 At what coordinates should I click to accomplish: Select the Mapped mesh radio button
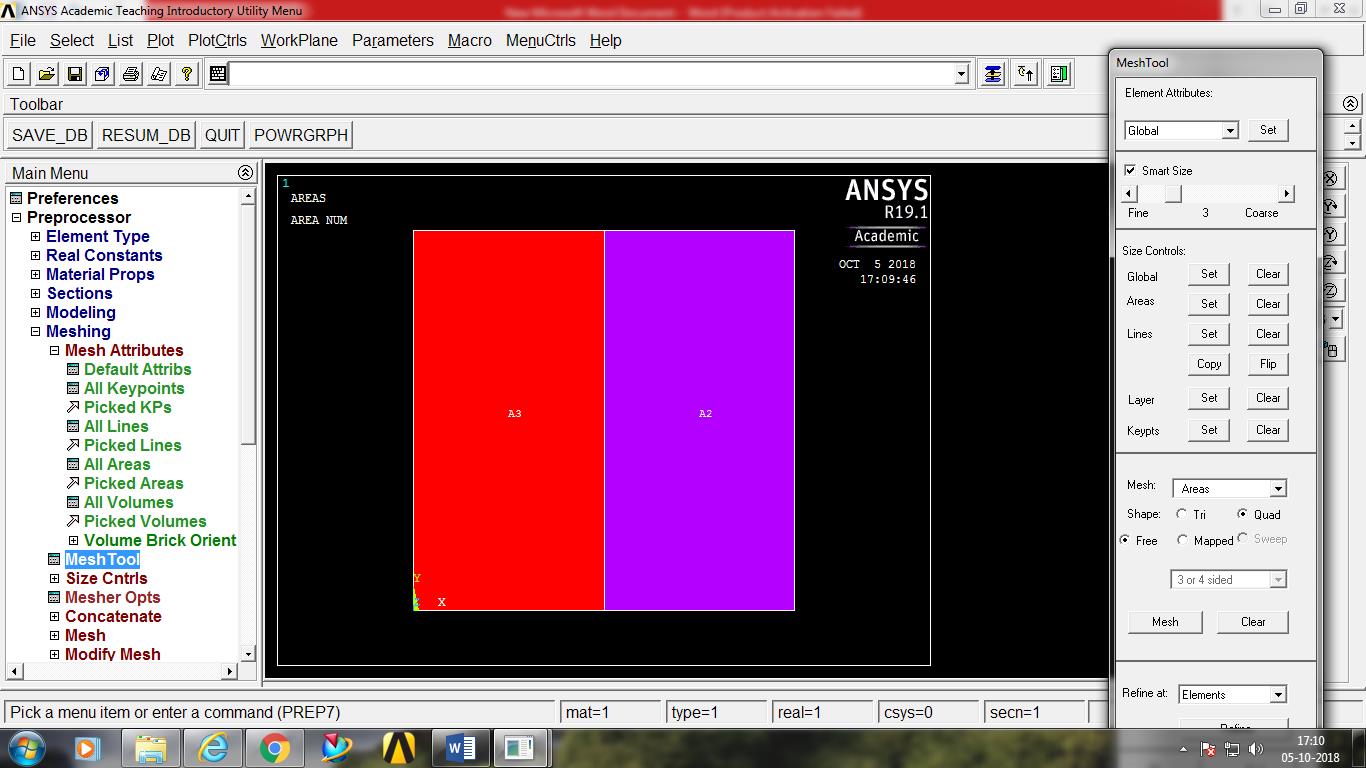click(1182, 540)
